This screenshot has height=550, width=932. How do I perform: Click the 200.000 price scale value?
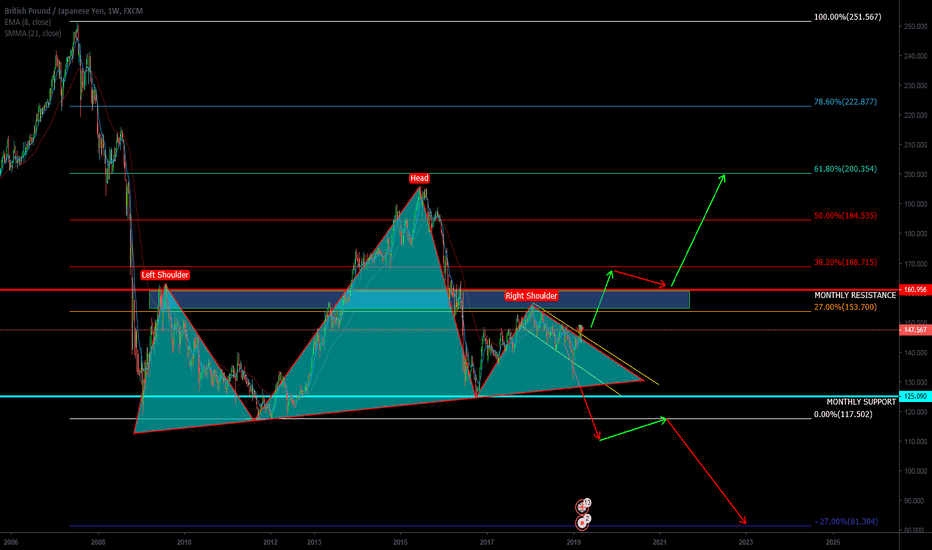tap(915, 174)
